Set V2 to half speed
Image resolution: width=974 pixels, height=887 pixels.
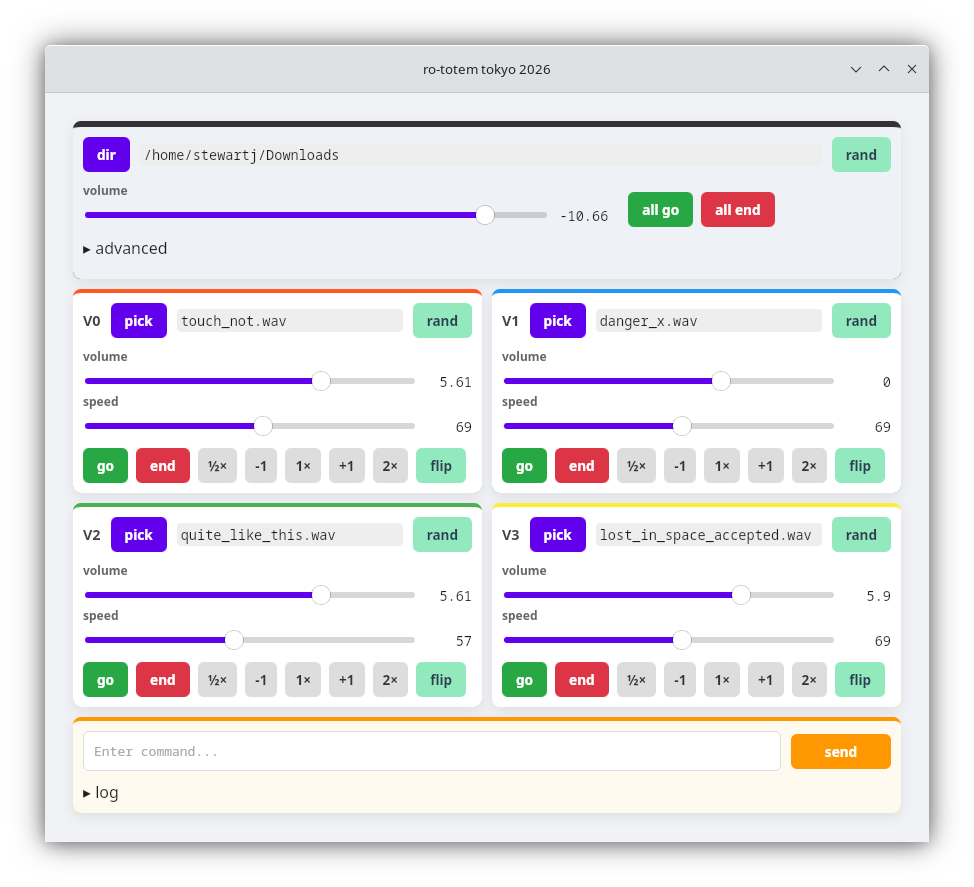tap(217, 680)
